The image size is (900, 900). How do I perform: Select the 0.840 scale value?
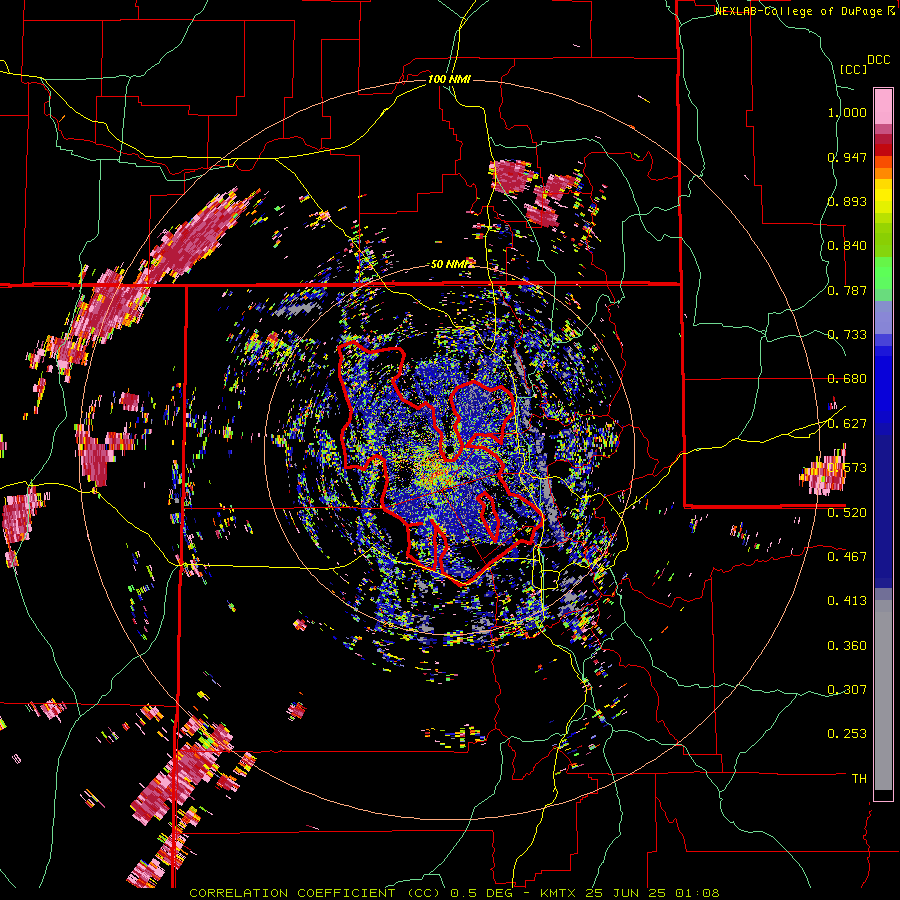pyautogui.click(x=847, y=246)
